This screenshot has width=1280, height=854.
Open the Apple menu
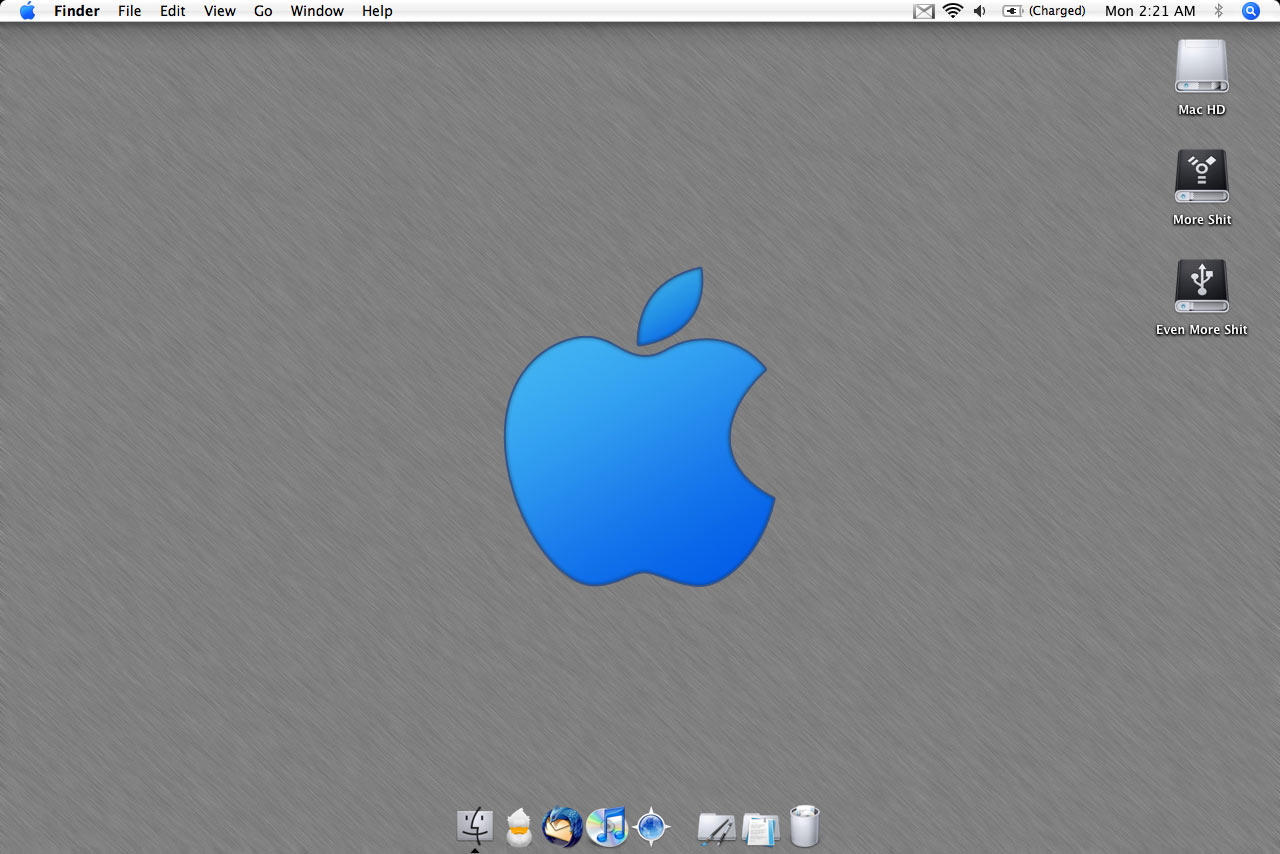pos(27,11)
